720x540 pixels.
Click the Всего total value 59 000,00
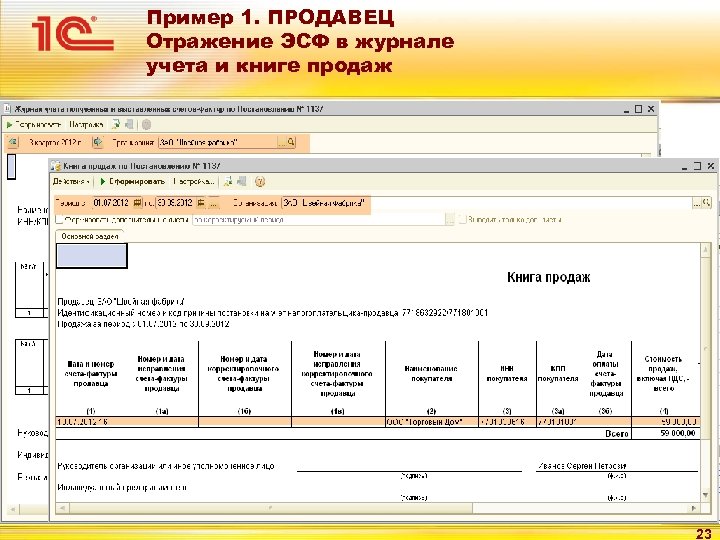pyautogui.click(x=678, y=433)
